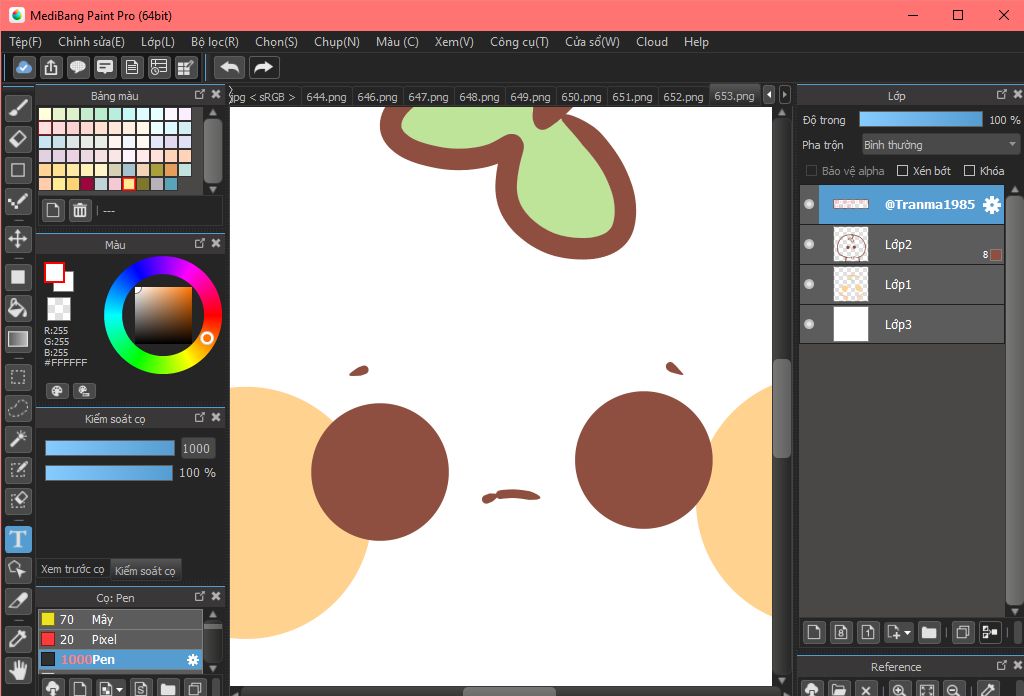The height and width of the screenshot is (696, 1024).
Task: Click the Redo arrow in toolbar
Action: (x=263, y=67)
